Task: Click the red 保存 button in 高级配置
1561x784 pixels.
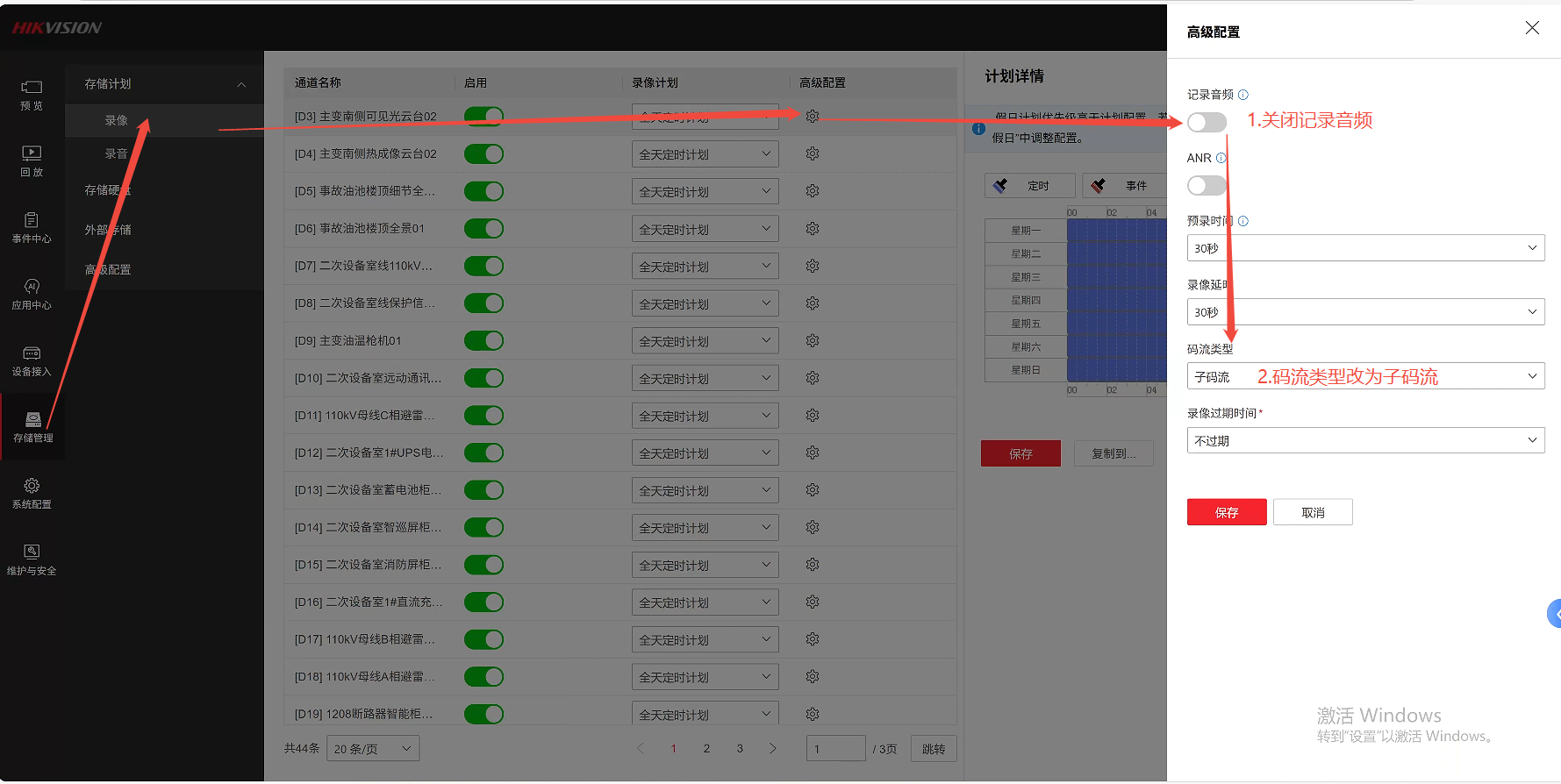Action: click(1226, 512)
